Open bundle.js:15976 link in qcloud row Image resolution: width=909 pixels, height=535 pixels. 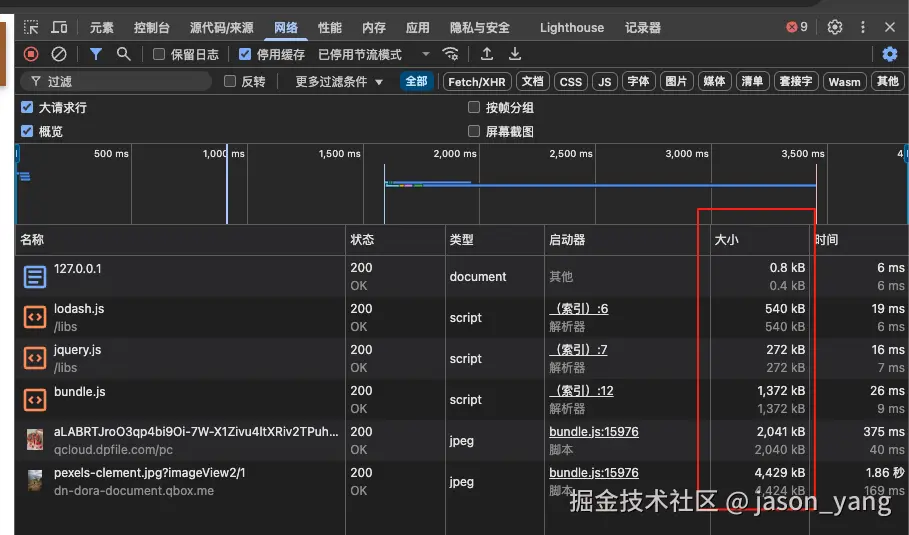tap(594, 432)
